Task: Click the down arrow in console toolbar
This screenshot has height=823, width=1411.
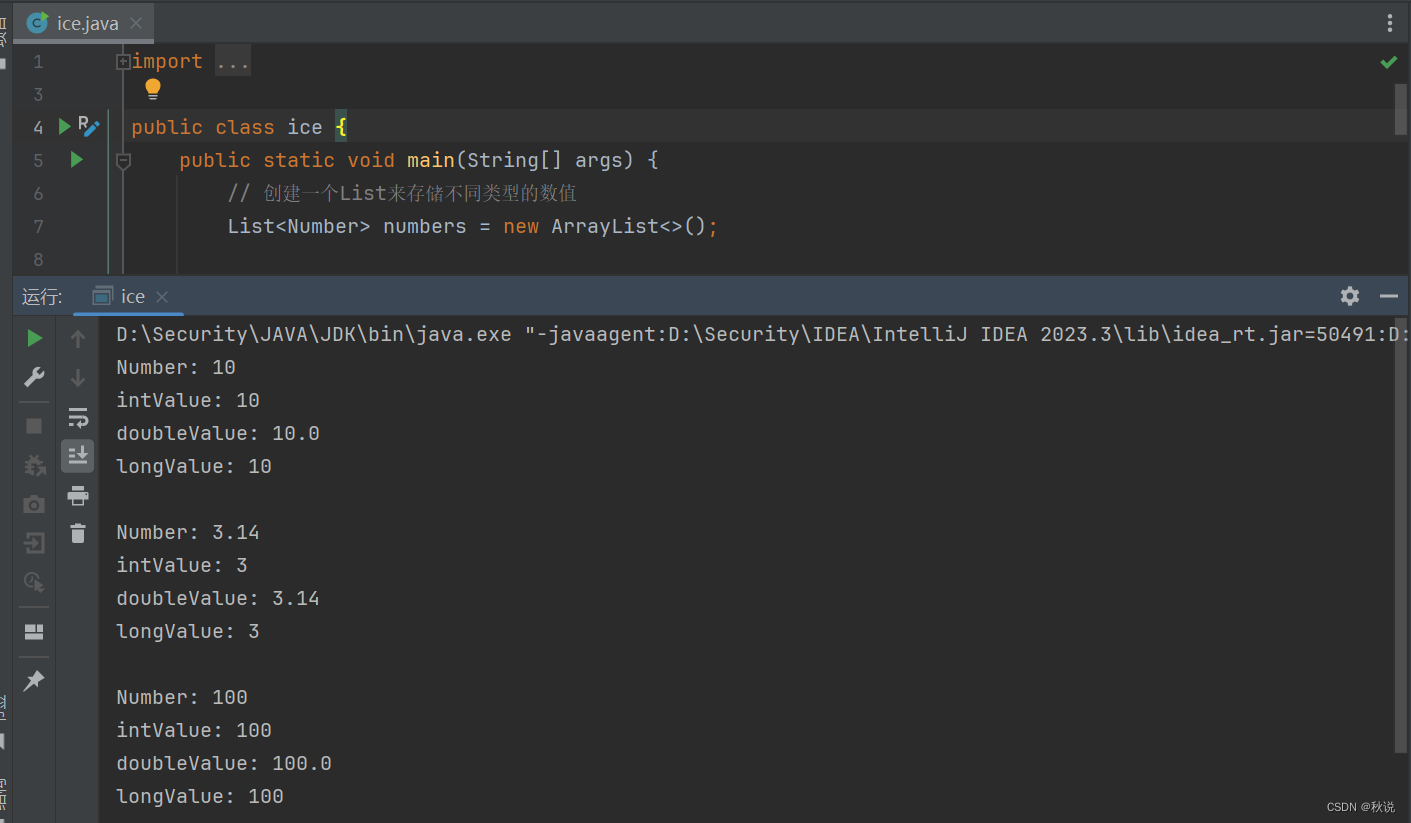Action: 78,378
